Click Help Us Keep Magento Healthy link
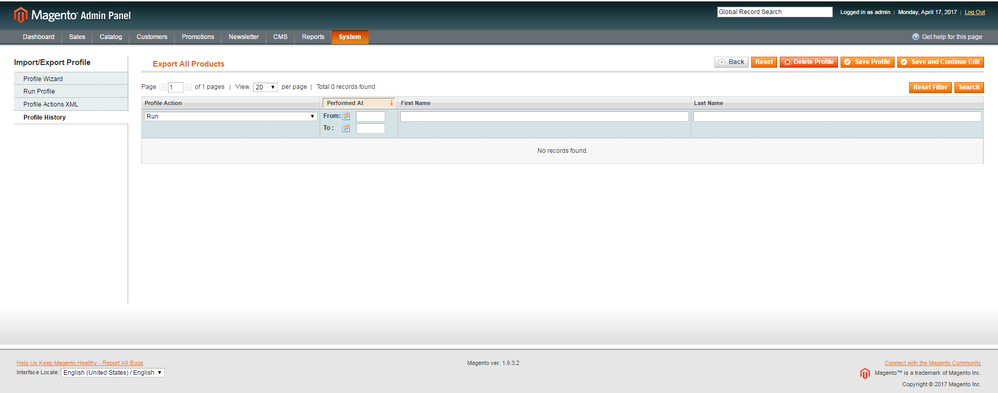The width and height of the screenshot is (998, 393). (x=80, y=362)
